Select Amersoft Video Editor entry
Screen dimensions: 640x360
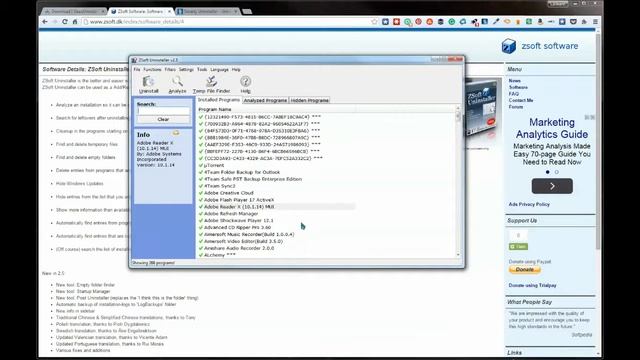(243, 241)
